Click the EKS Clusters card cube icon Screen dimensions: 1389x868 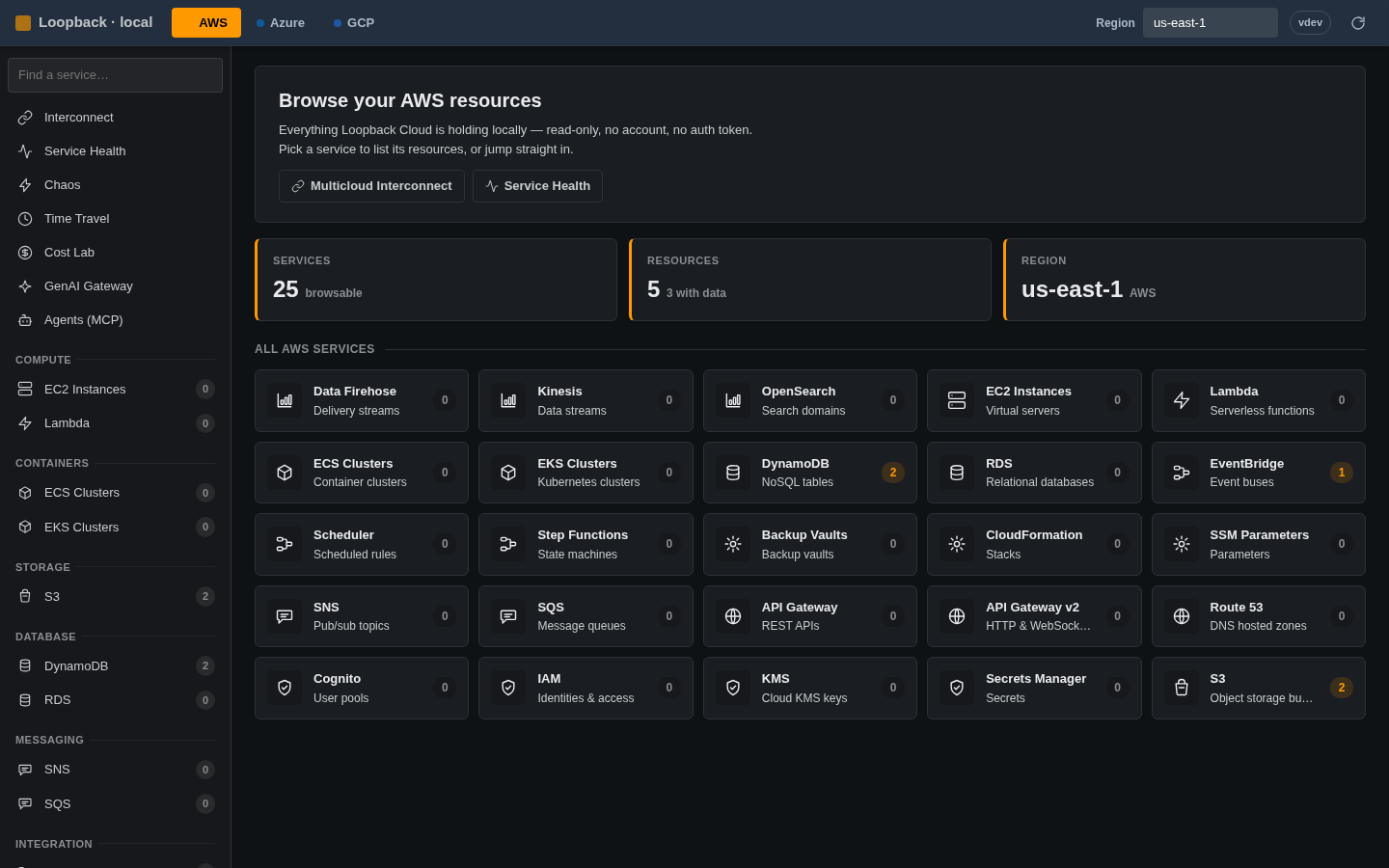508,473
